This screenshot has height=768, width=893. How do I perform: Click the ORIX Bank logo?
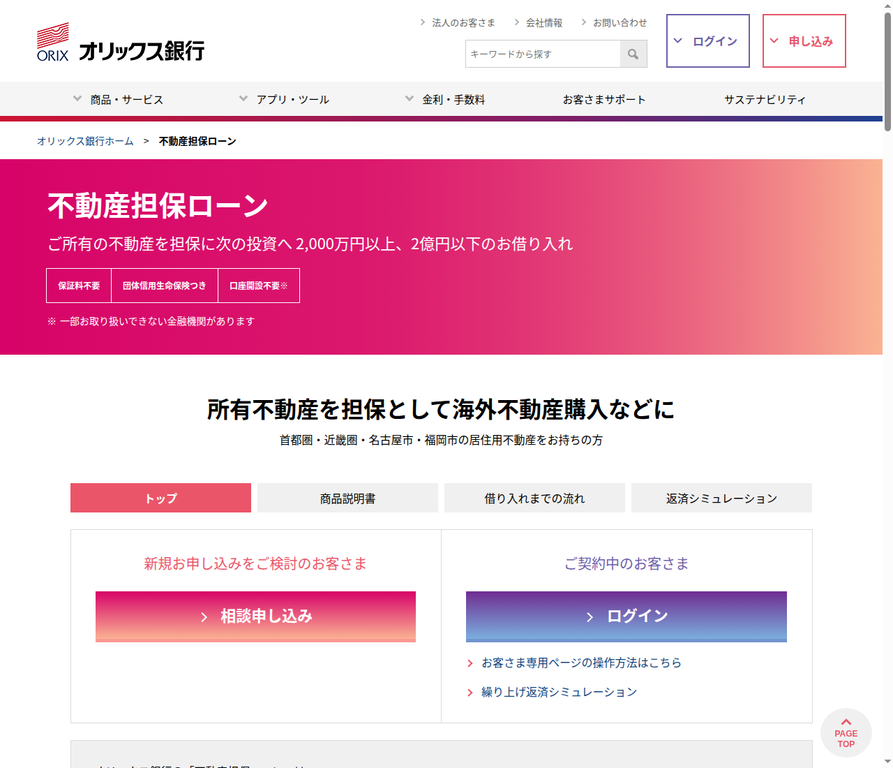[x=121, y=42]
